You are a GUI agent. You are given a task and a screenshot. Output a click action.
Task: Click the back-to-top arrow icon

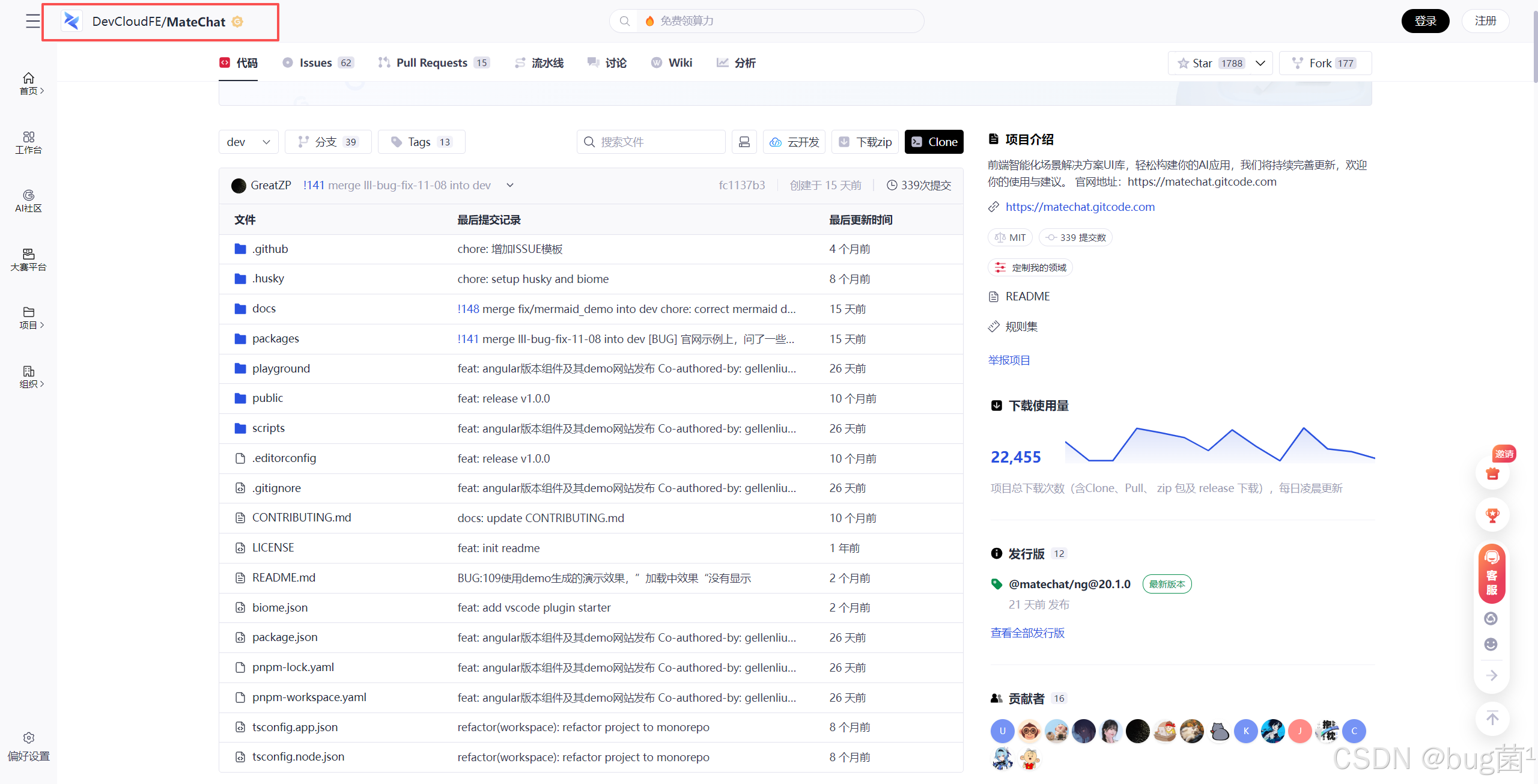point(1492,718)
